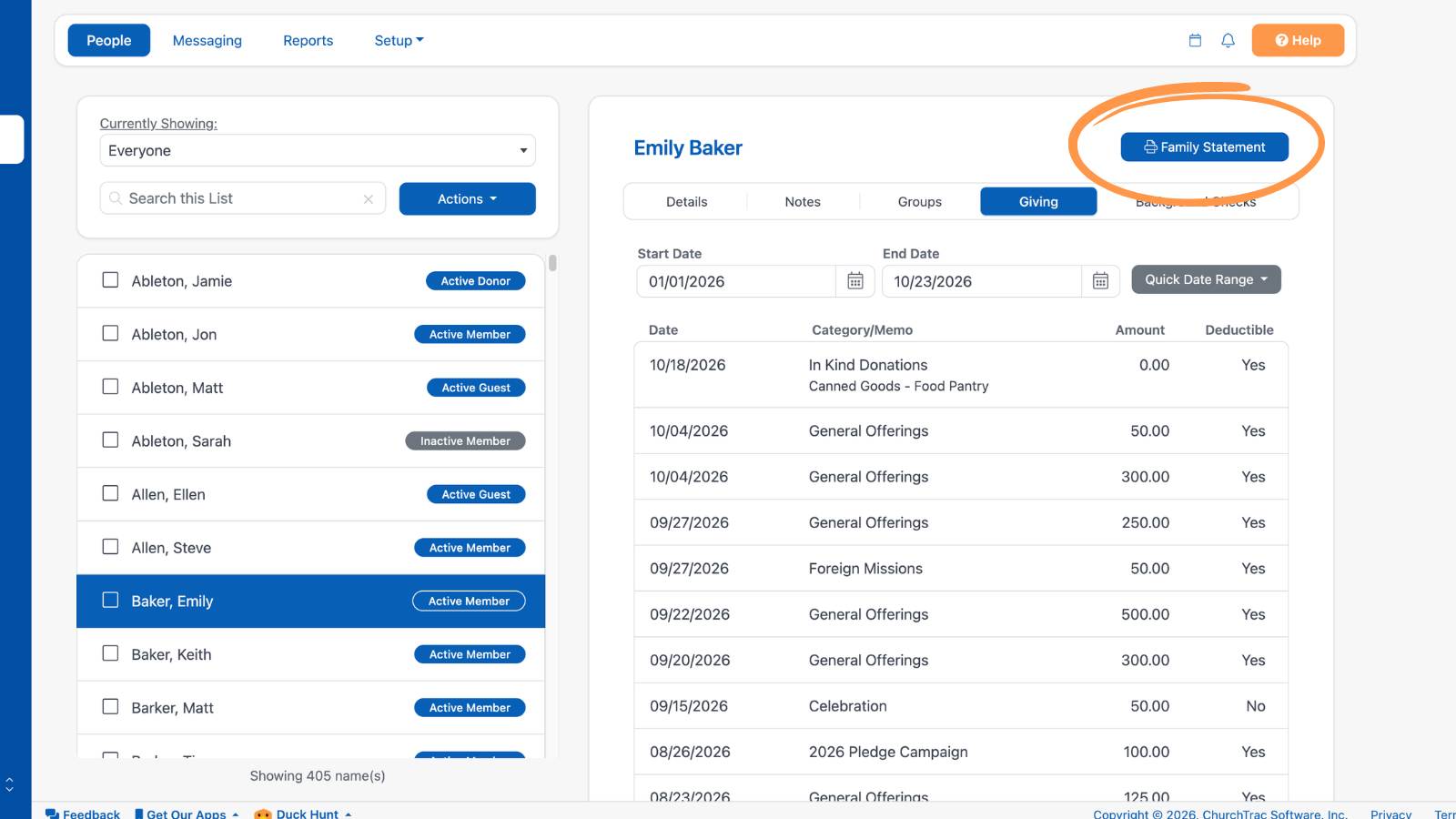
Task: Open the calendar icon in top bar
Action: (x=1195, y=40)
